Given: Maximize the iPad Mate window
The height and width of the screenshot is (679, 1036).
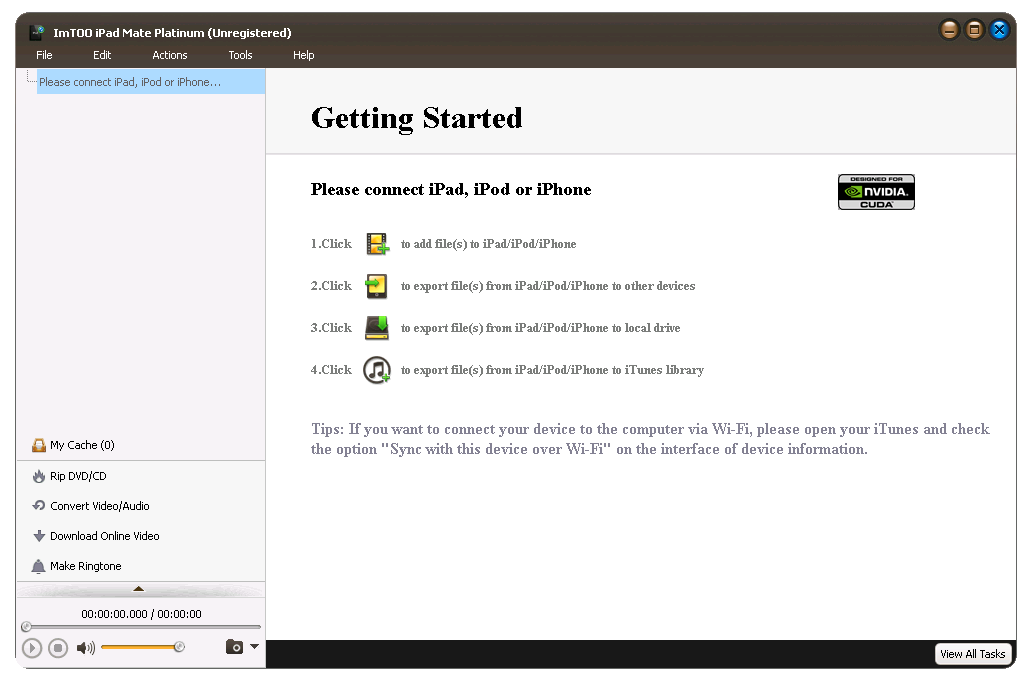Looking at the screenshot, I should click(974, 30).
